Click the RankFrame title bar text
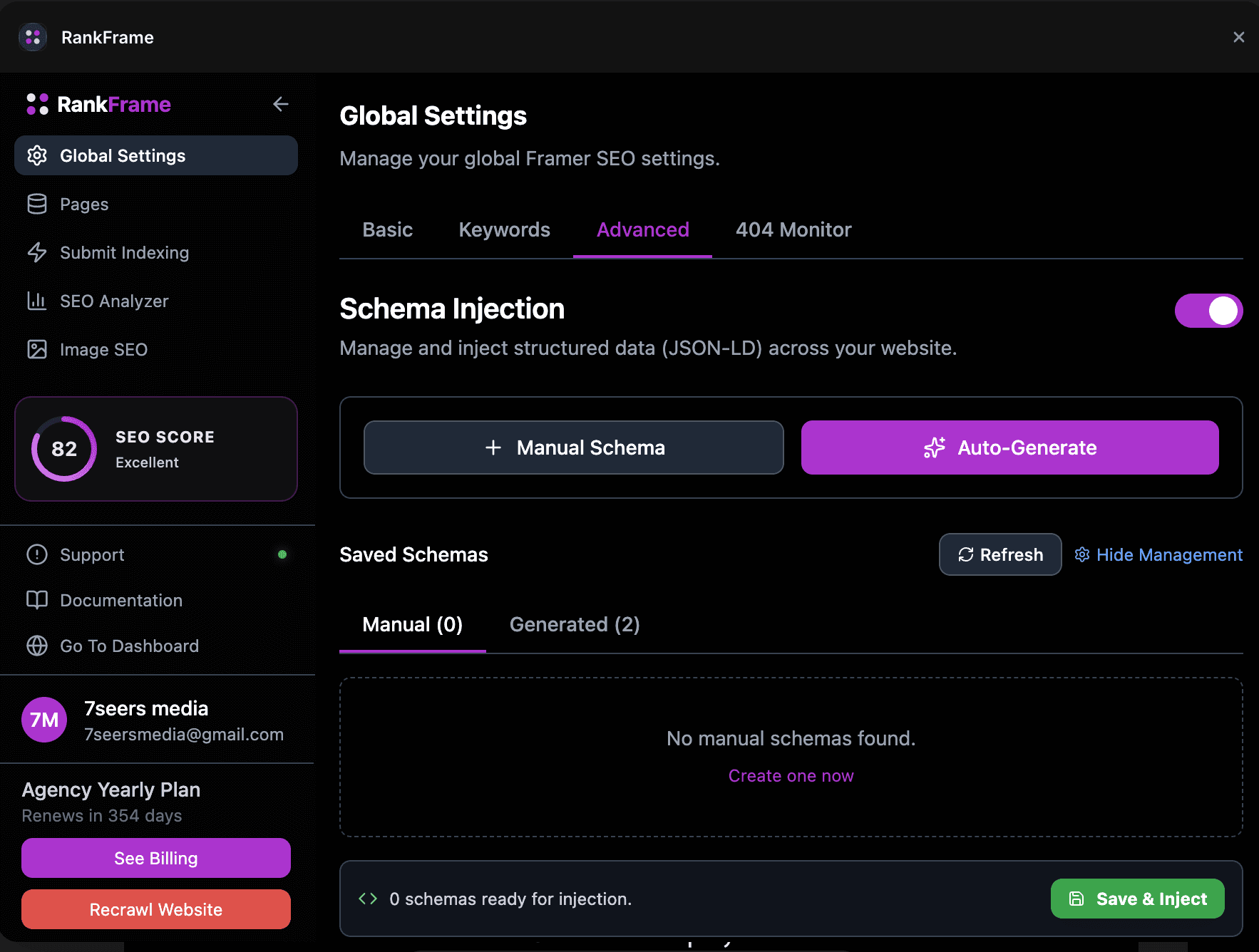Viewport: 1259px width, 952px height. (x=108, y=37)
